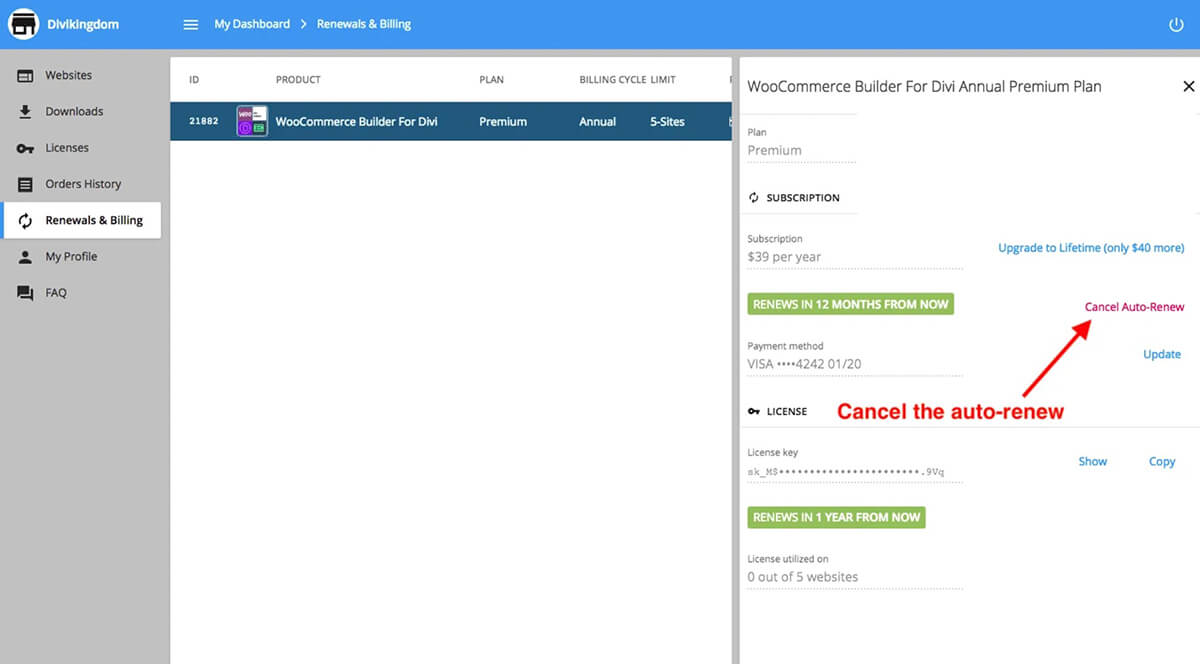
Task: Click the License section key icon
Action: coord(754,411)
